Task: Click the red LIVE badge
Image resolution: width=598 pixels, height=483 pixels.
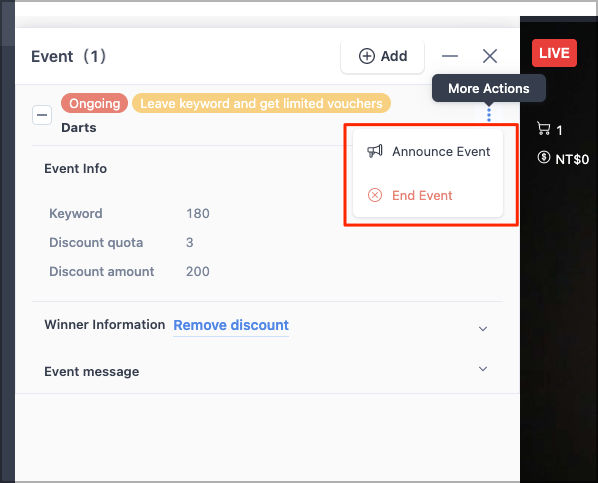Action: click(554, 53)
